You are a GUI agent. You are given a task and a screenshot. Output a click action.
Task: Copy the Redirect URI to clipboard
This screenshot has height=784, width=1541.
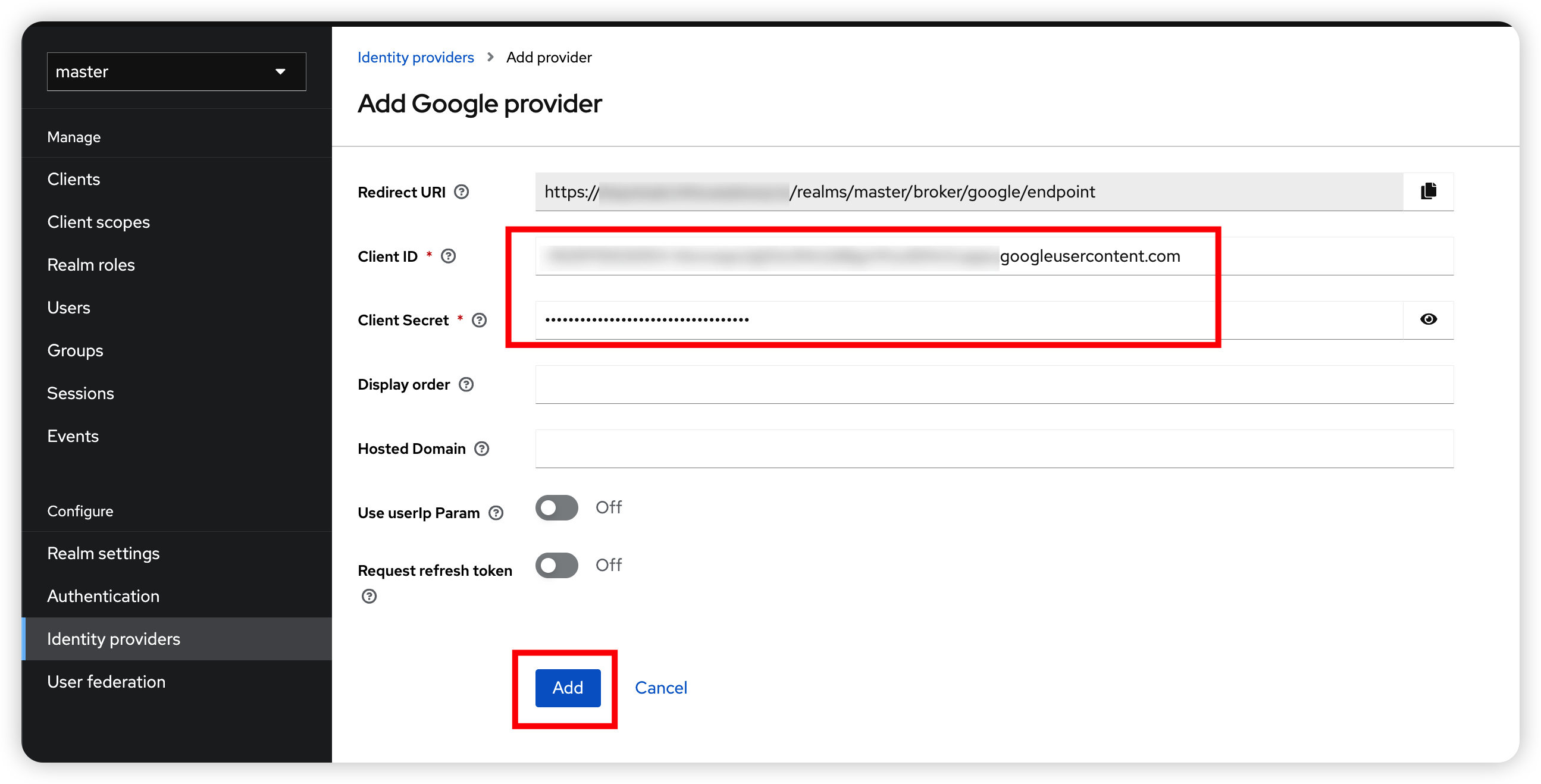click(1429, 192)
